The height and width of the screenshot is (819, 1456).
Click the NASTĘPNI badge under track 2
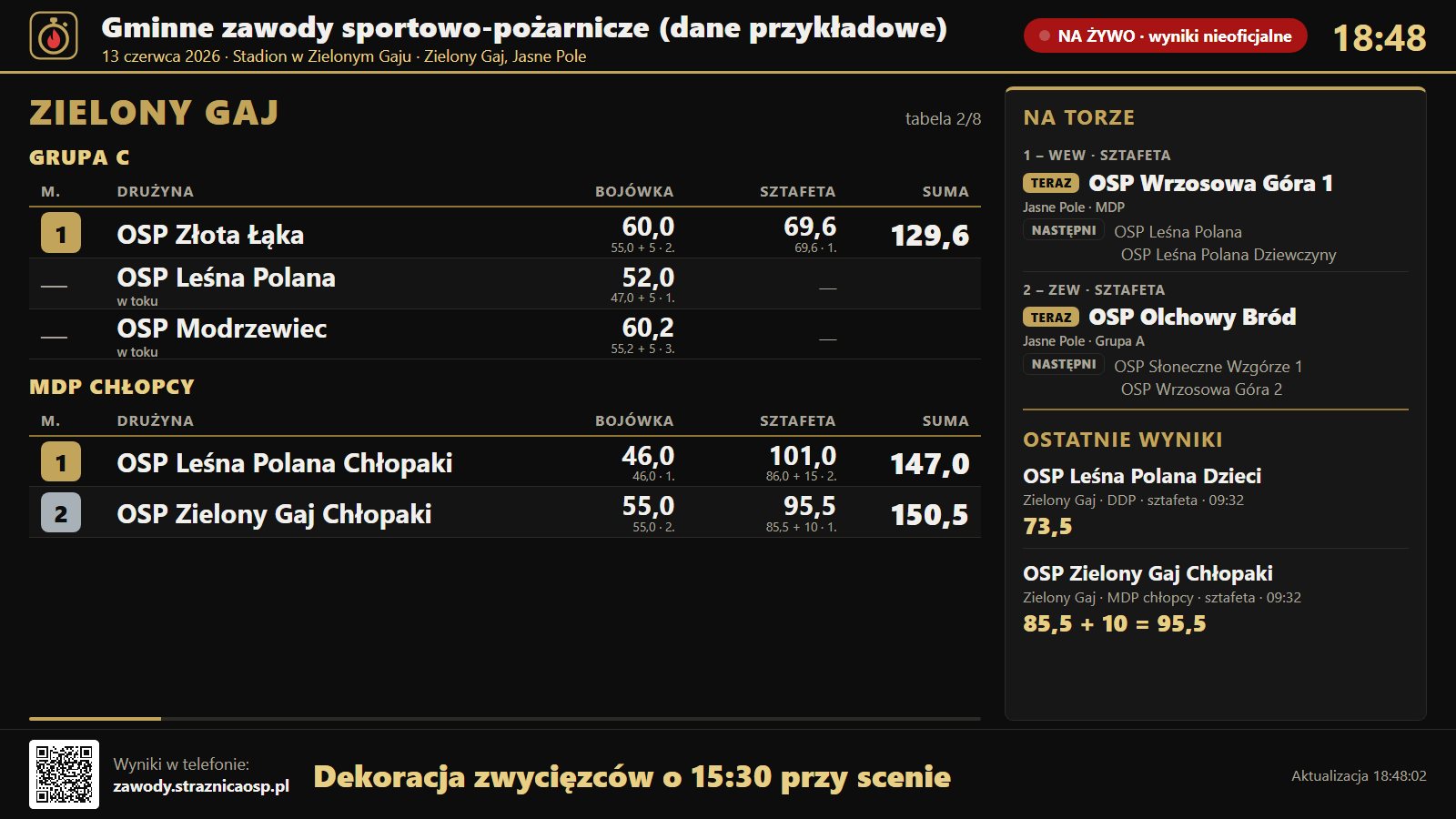click(x=1063, y=364)
